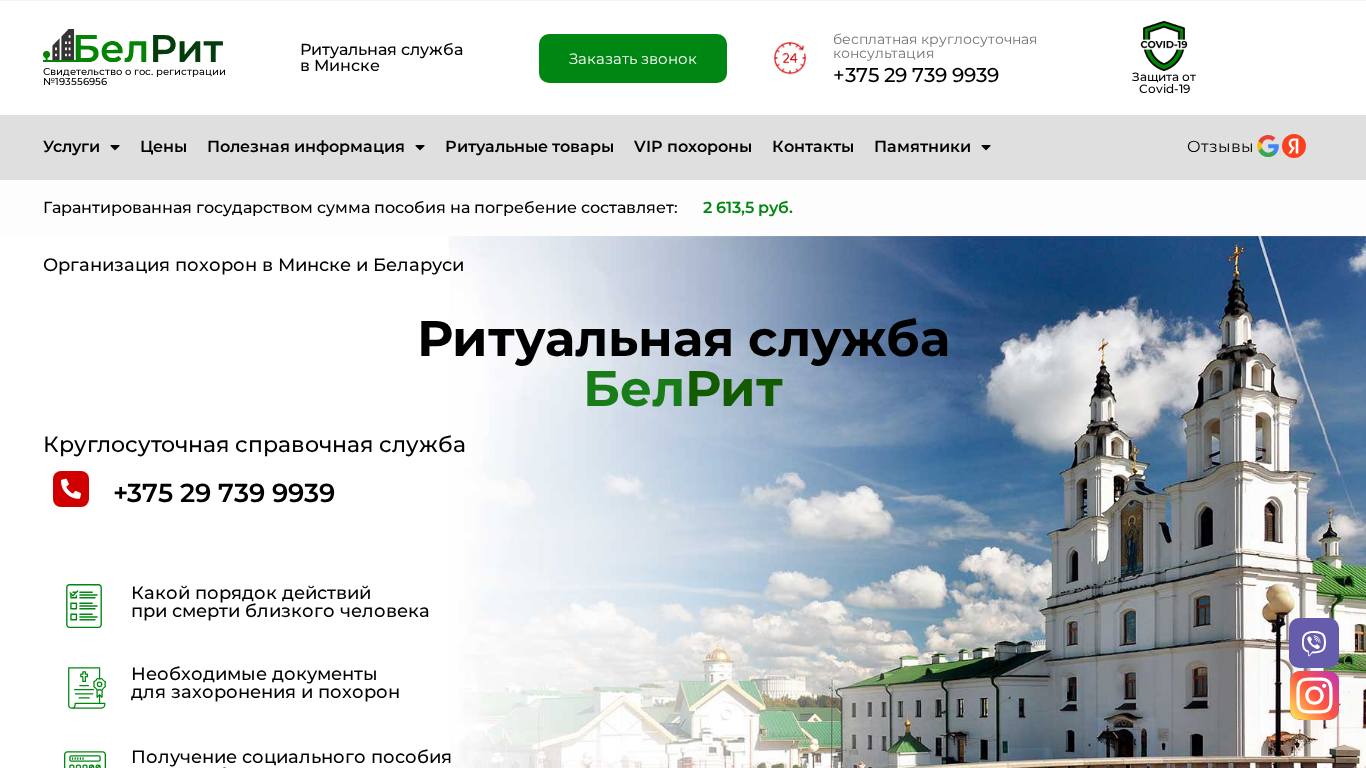Screen dimensions: 1366x768
Task: Expand the Памятники dropdown arrow
Action: (x=986, y=148)
